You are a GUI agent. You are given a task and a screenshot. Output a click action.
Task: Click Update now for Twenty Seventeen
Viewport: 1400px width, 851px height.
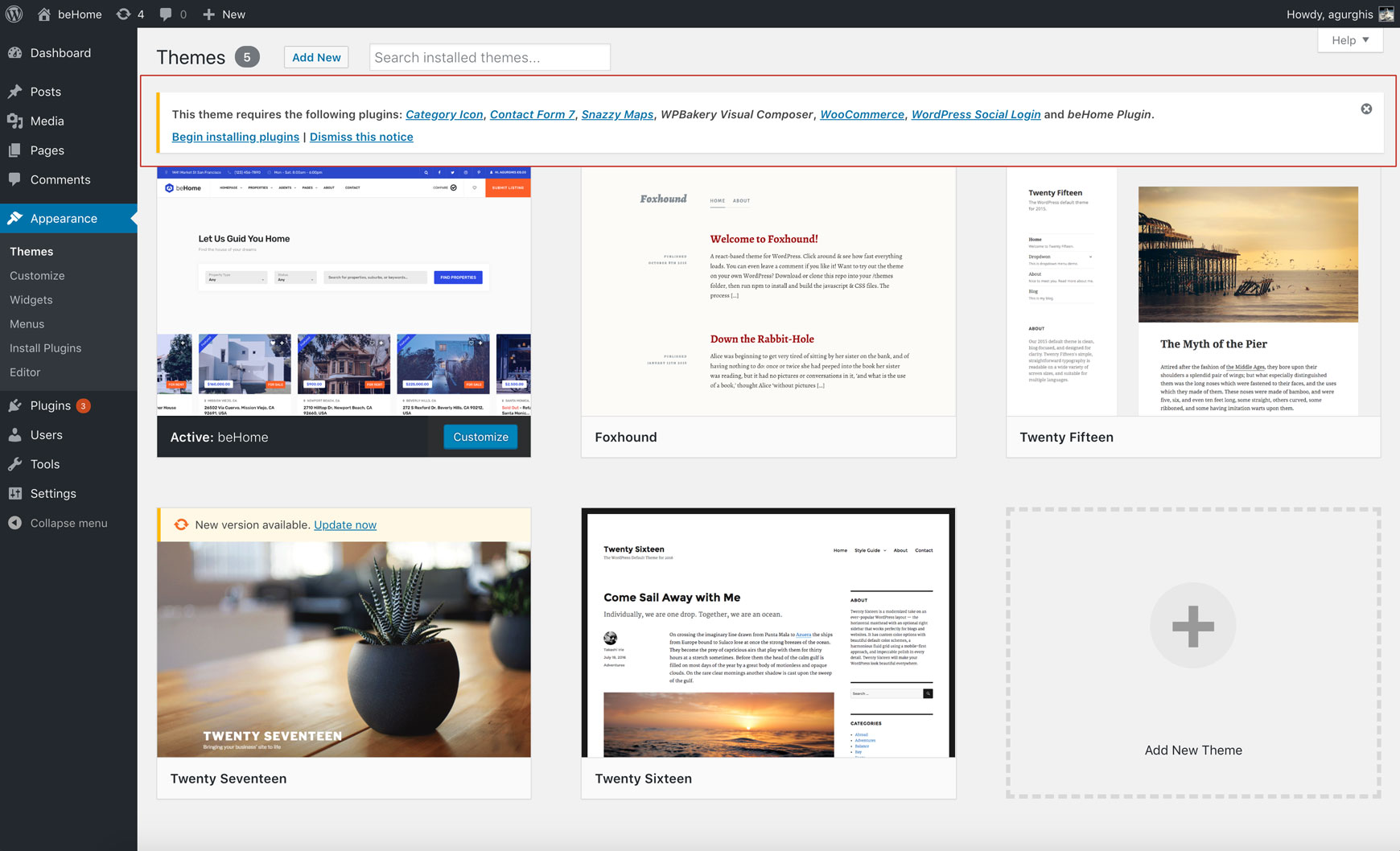[x=345, y=524]
